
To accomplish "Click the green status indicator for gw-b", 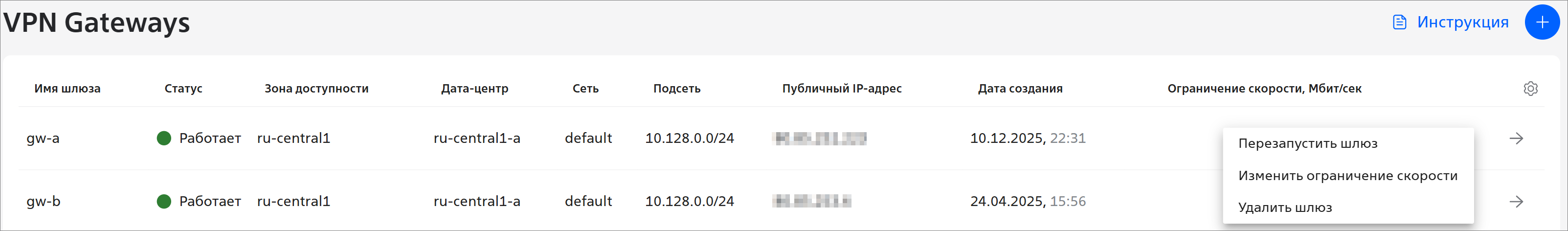I will coord(164,201).
